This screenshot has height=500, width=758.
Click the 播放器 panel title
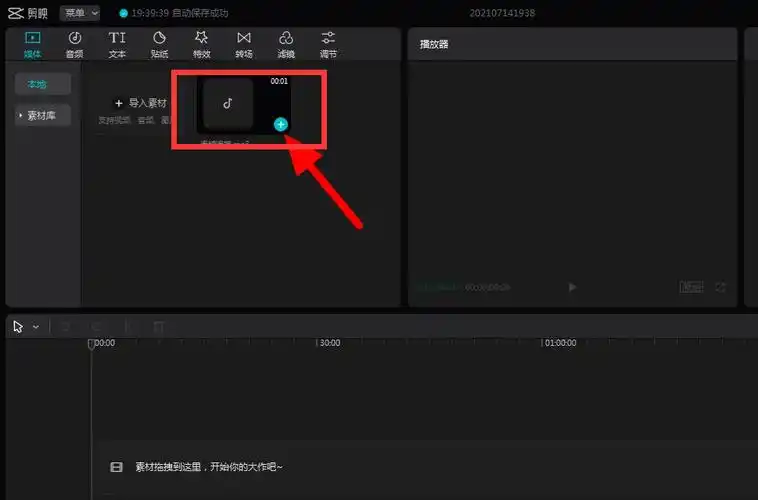[434, 44]
